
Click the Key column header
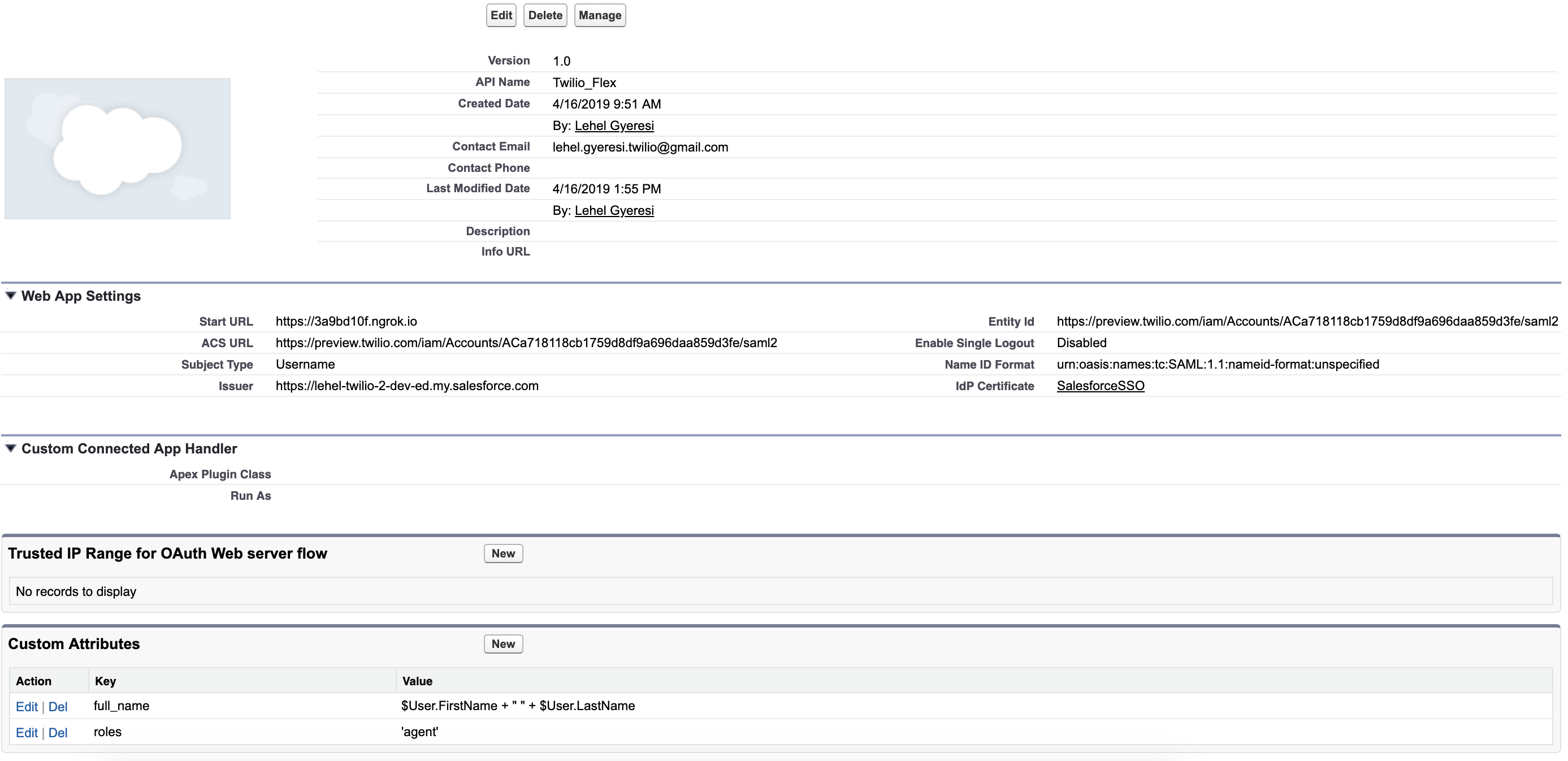click(x=105, y=681)
